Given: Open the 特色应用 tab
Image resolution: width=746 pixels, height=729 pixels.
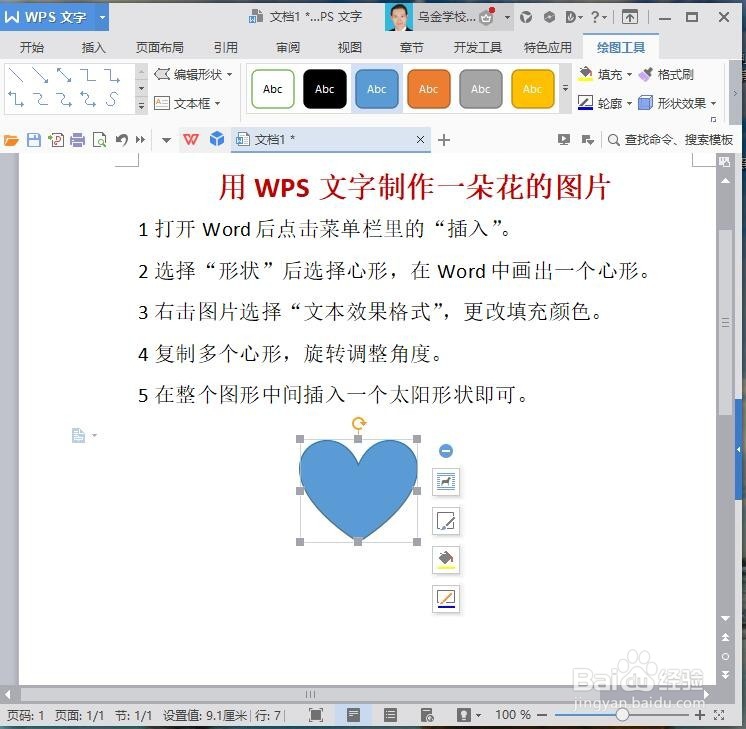Looking at the screenshot, I should tap(548, 47).
